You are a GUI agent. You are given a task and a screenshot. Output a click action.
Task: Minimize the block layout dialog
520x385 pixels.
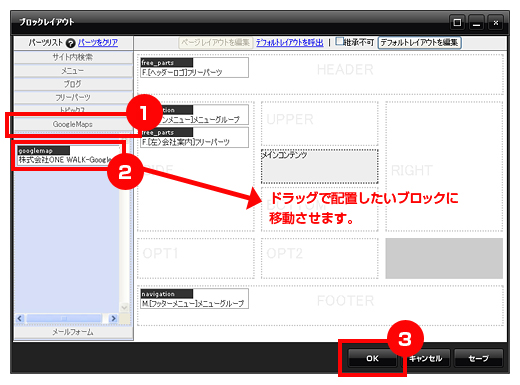click(477, 23)
